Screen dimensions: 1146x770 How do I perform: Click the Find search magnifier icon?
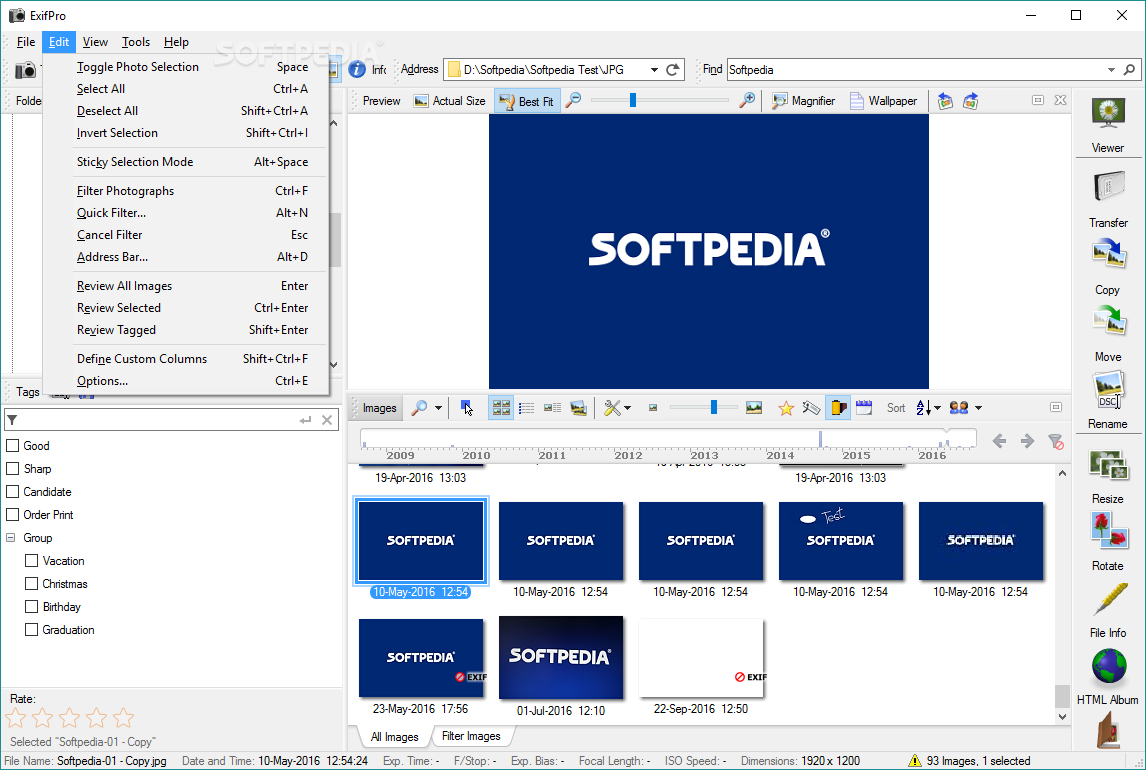(x=1129, y=69)
